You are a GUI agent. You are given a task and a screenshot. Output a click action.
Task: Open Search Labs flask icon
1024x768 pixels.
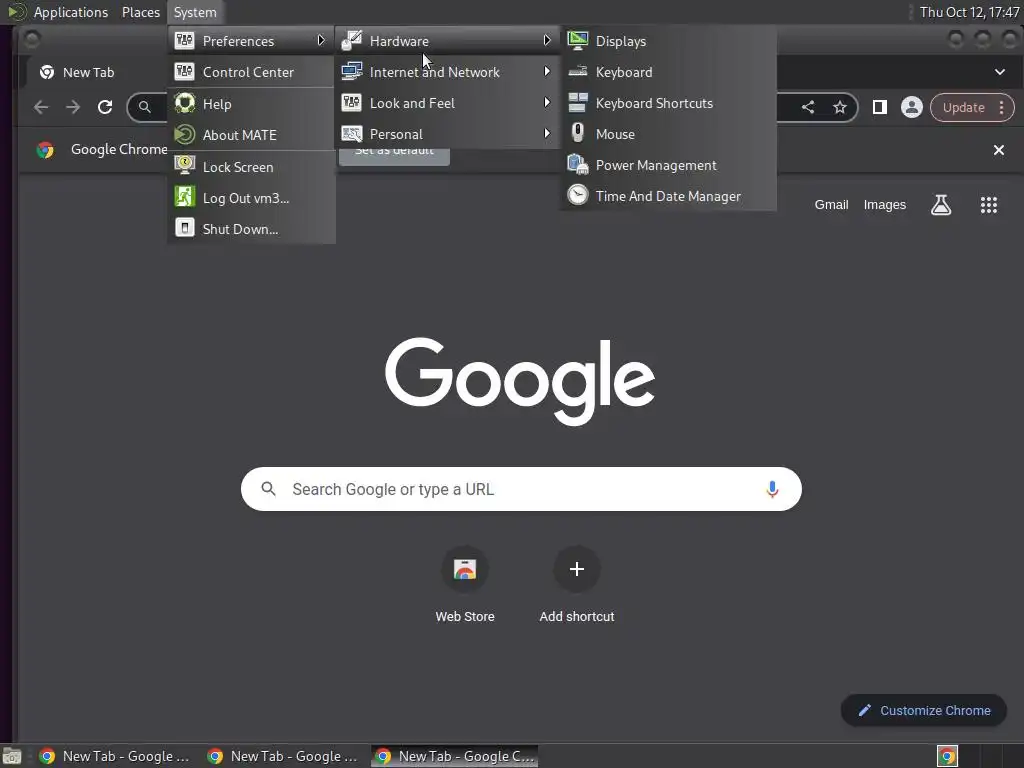[940, 205]
